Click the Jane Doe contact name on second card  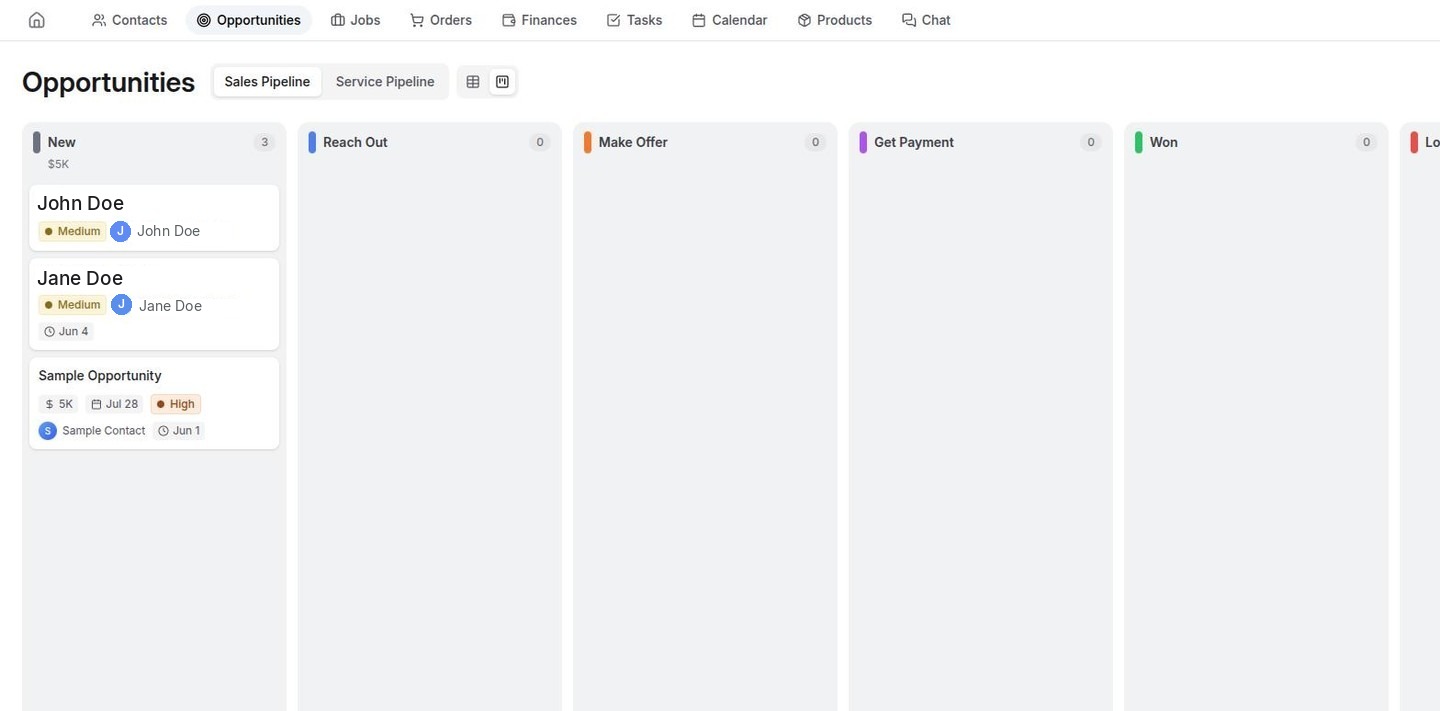click(170, 306)
